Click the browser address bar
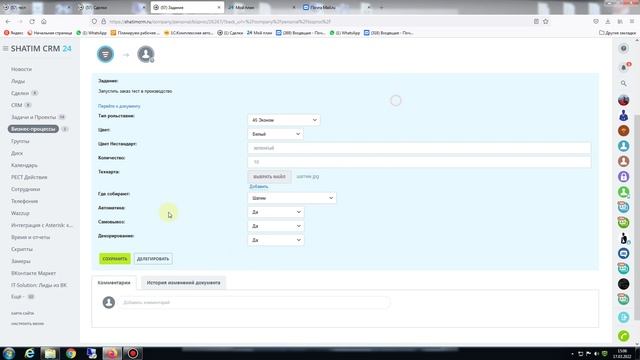 click(x=314, y=21)
